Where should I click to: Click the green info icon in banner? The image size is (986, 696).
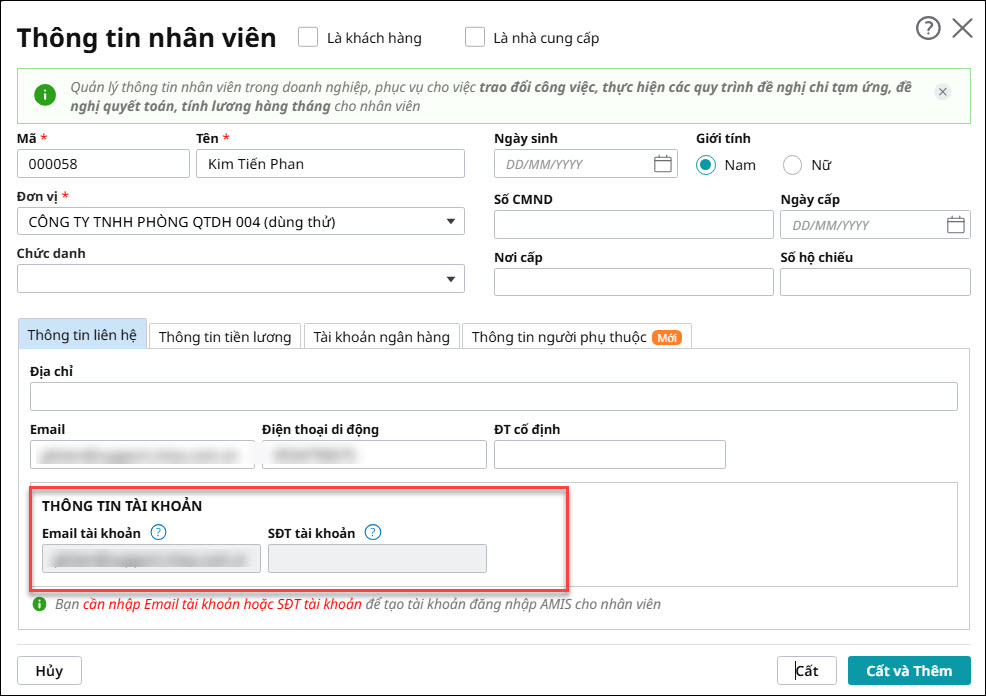click(45, 95)
